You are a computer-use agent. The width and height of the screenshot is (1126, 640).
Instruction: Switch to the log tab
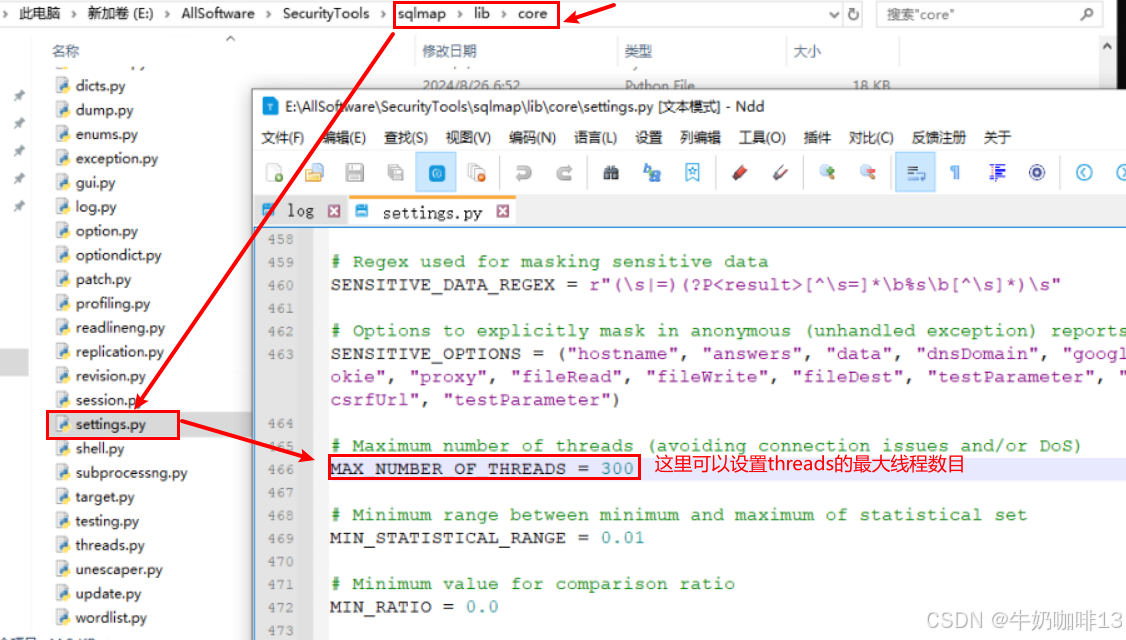click(x=300, y=211)
